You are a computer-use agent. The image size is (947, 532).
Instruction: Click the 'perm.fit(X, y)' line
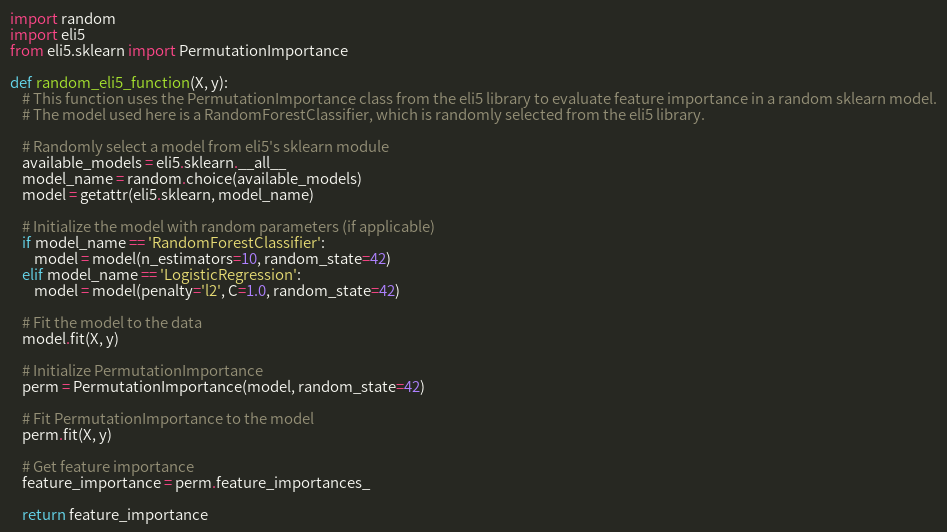pyautogui.click(x=67, y=435)
